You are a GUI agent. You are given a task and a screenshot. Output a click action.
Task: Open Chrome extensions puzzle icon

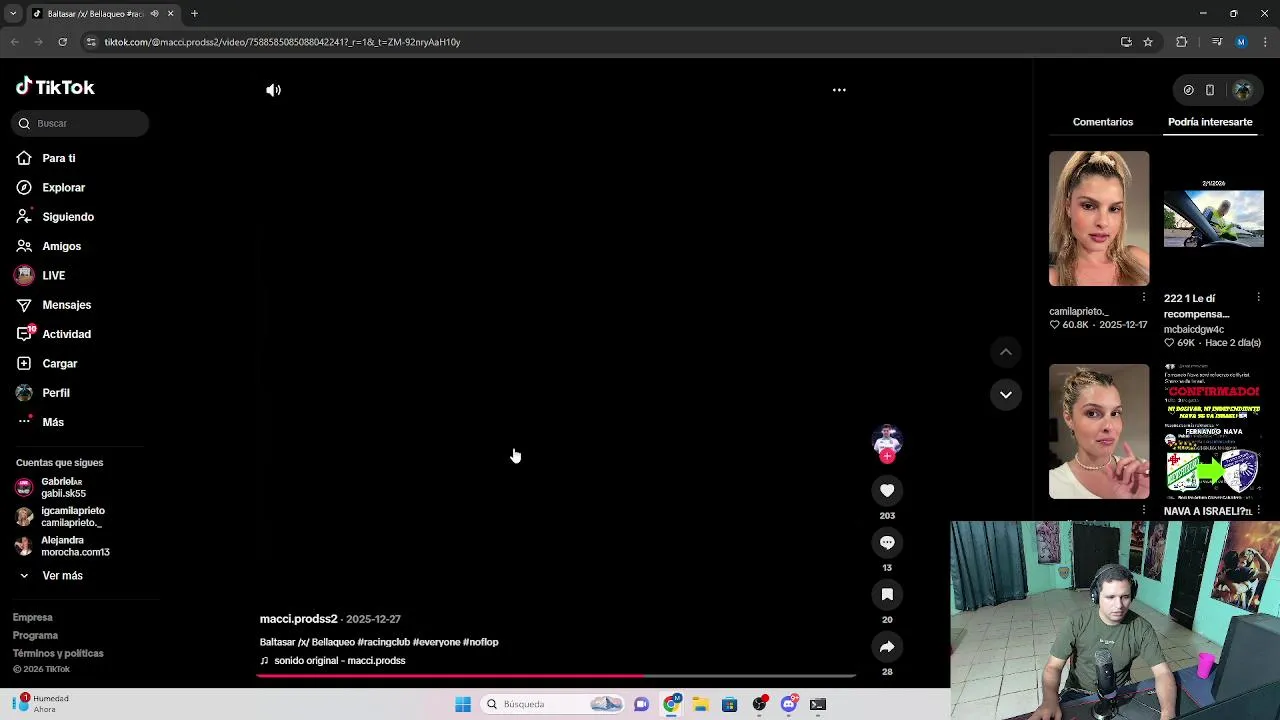[x=1182, y=42]
